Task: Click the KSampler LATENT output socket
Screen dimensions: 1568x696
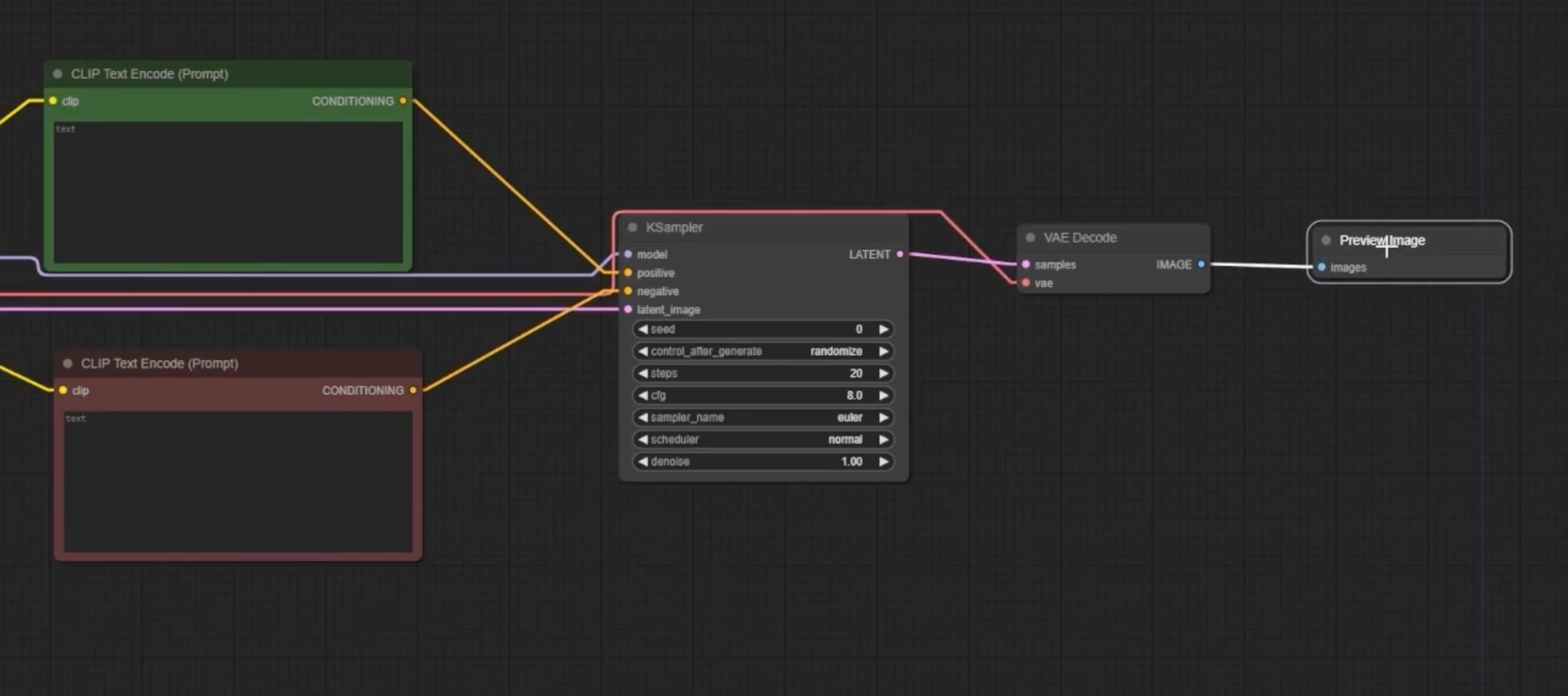Action: point(900,254)
